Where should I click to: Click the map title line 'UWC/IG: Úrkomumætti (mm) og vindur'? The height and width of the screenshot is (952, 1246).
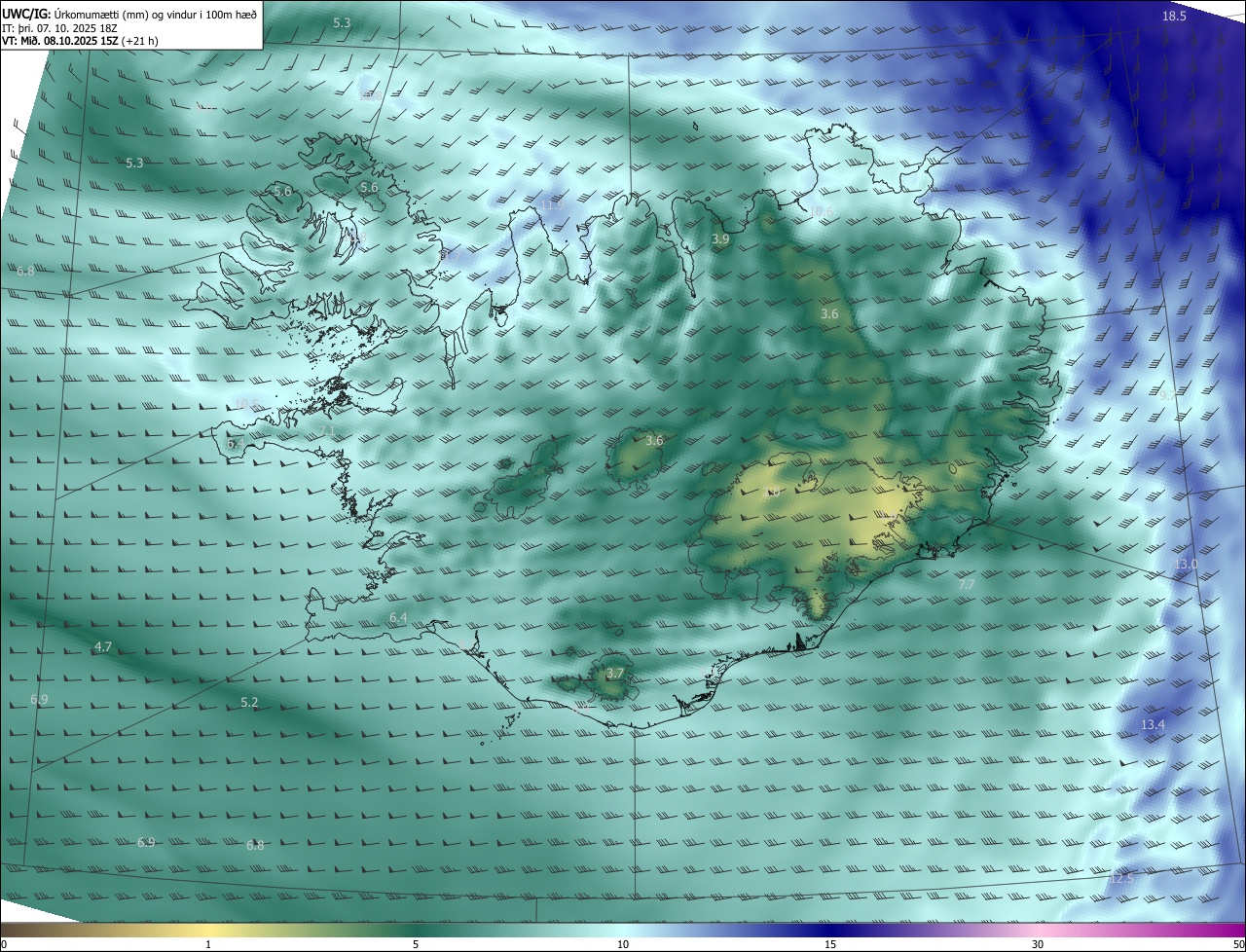pos(130,15)
